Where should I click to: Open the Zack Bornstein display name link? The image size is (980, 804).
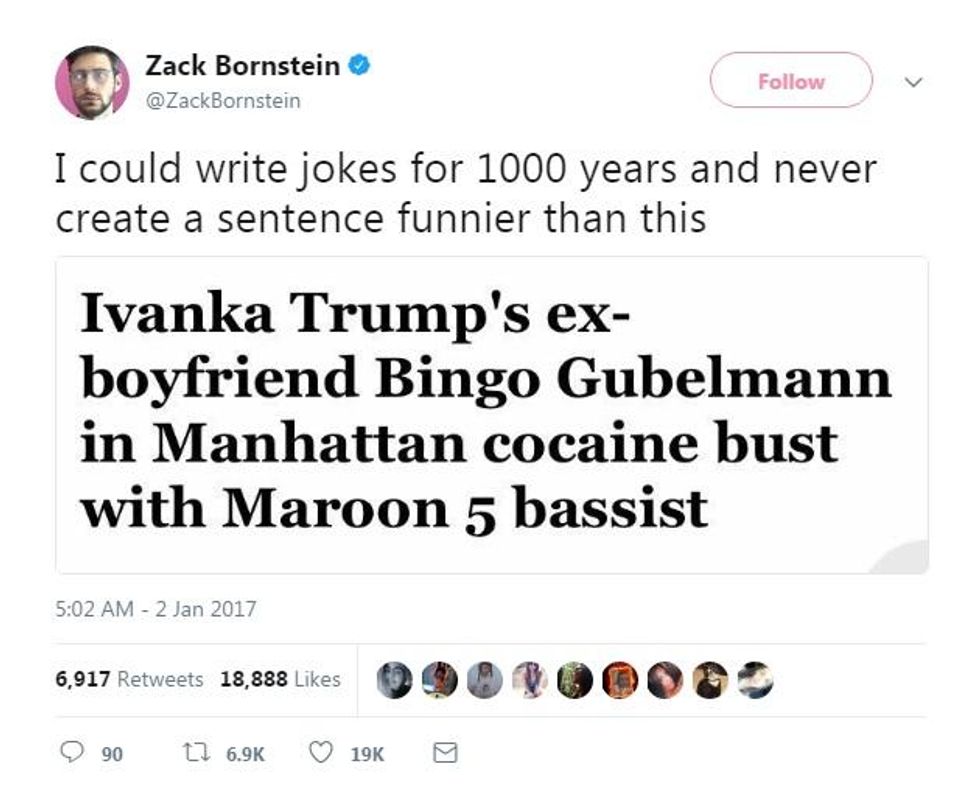point(242,67)
